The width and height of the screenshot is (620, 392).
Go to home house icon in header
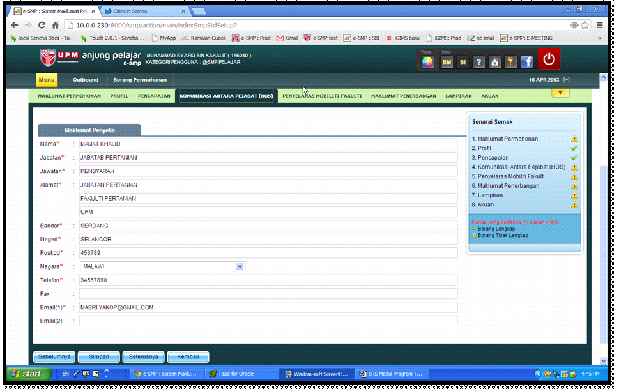coord(495,62)
